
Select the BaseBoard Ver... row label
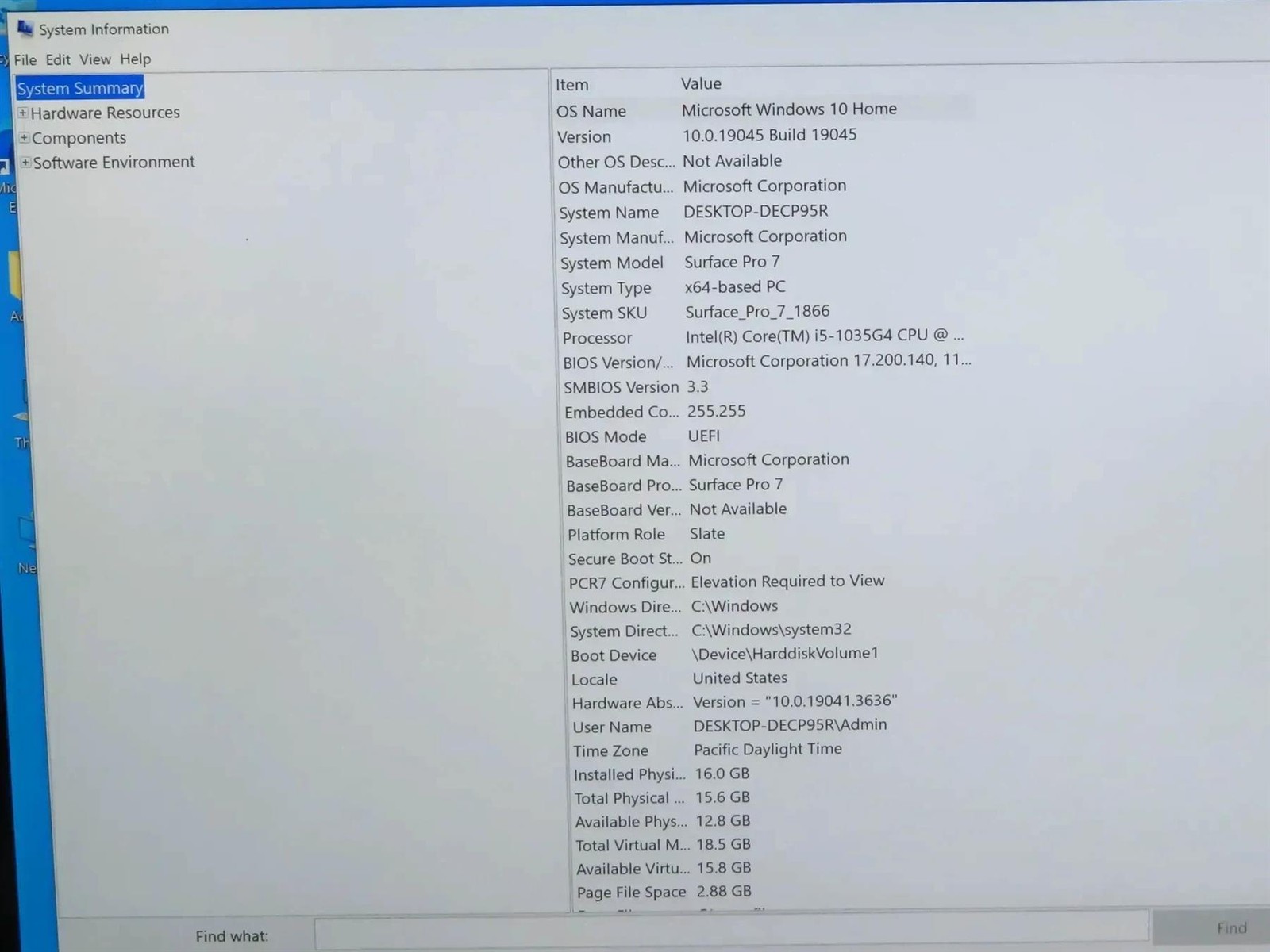coord(624,510)
